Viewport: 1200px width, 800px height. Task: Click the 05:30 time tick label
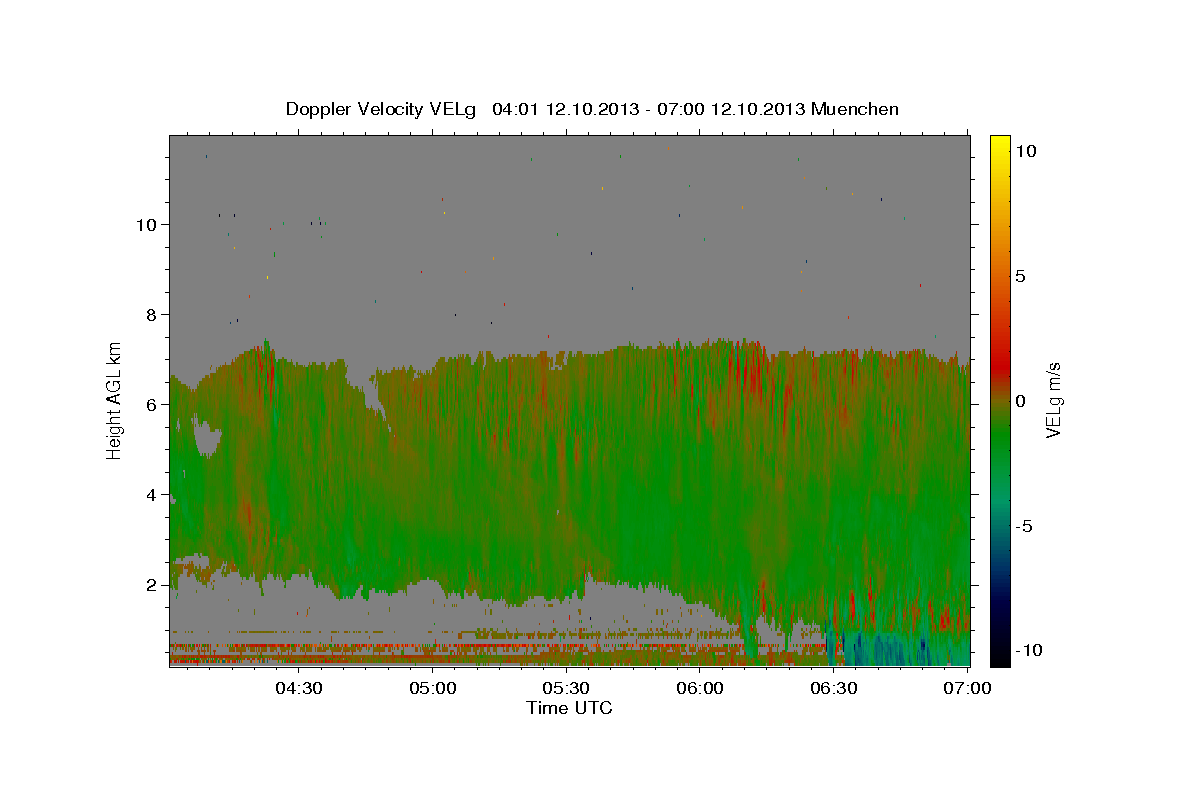point(566,688)
